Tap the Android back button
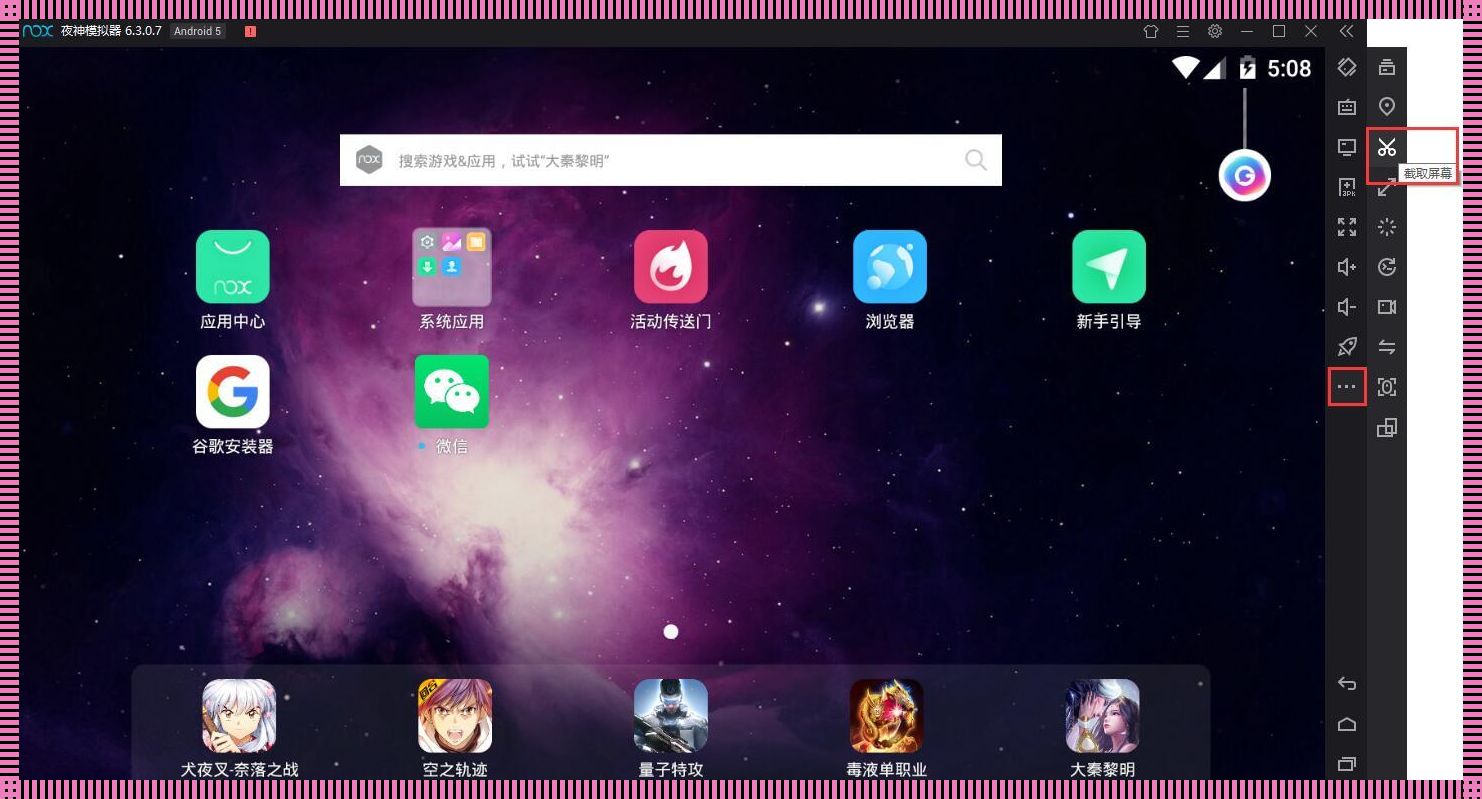 1347,684
